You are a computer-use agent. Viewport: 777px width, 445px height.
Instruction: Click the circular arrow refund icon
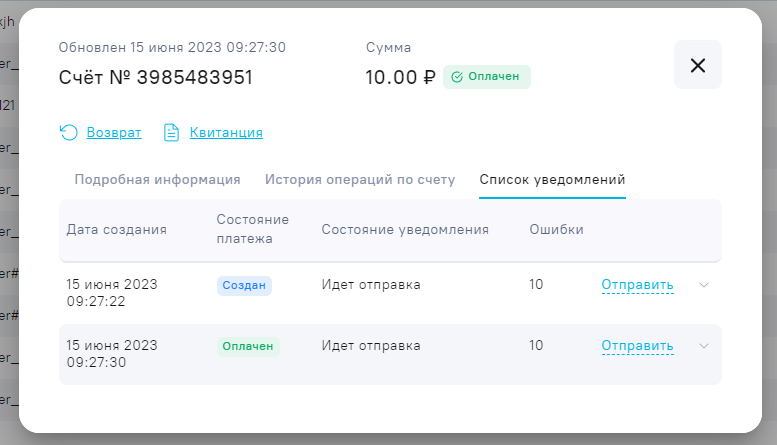pyautogui.click(x=68, y=132)
